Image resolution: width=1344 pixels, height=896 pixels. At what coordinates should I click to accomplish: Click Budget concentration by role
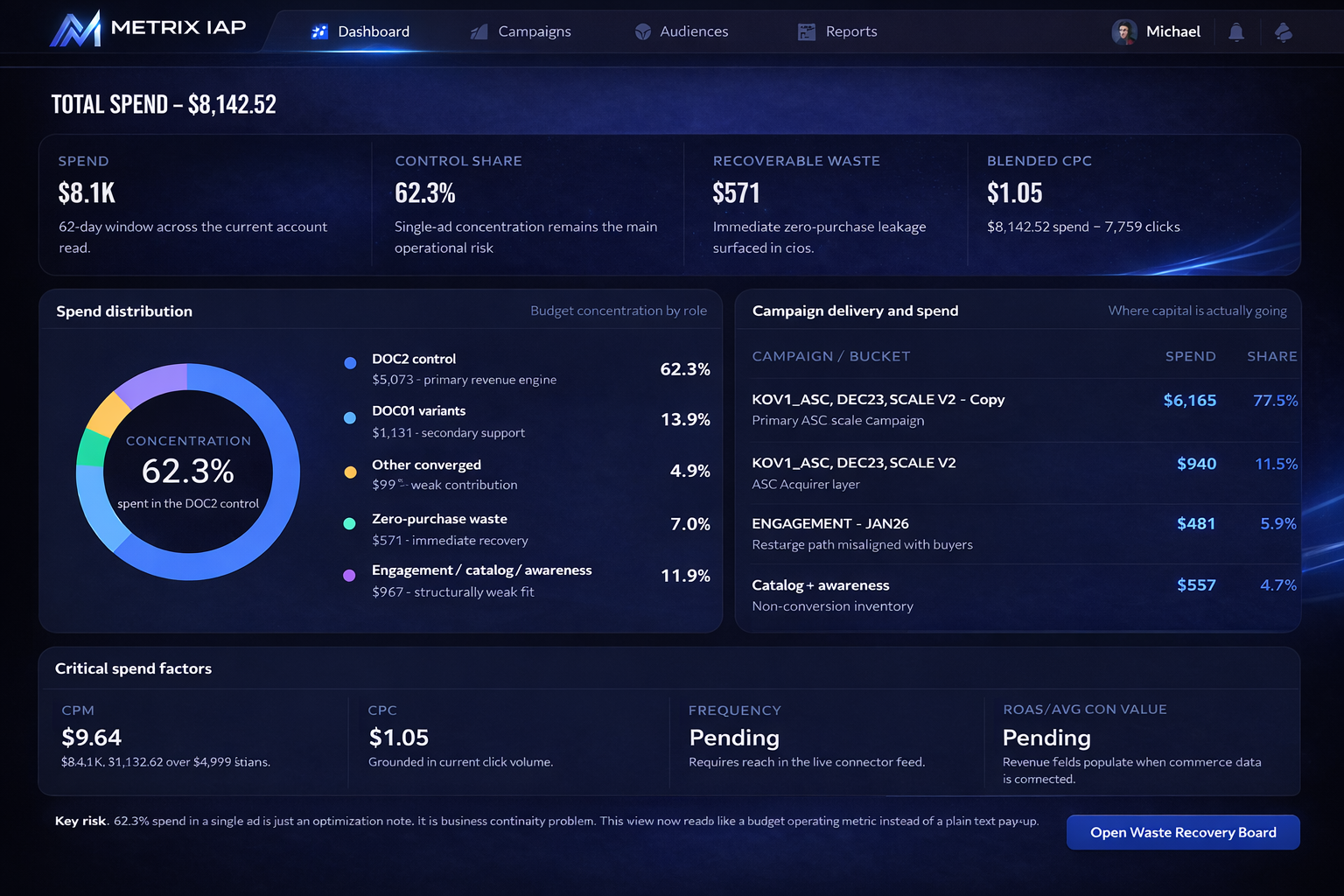619,311
